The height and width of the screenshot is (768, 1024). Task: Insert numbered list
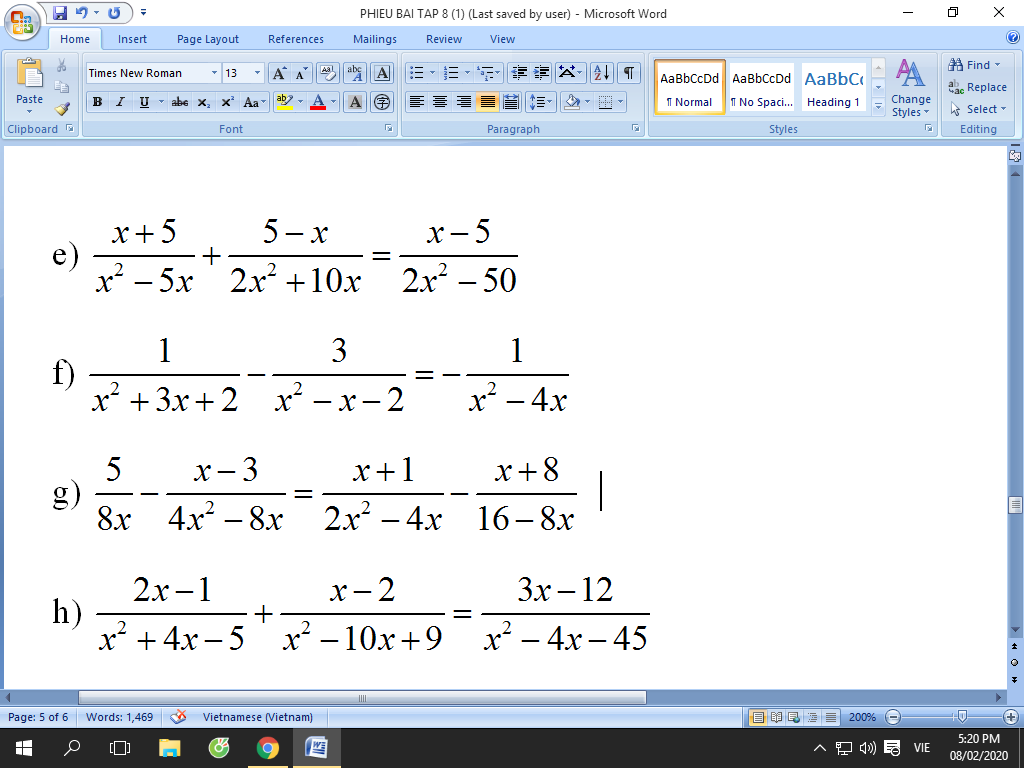pyautogui.click(x=451, y=72)
